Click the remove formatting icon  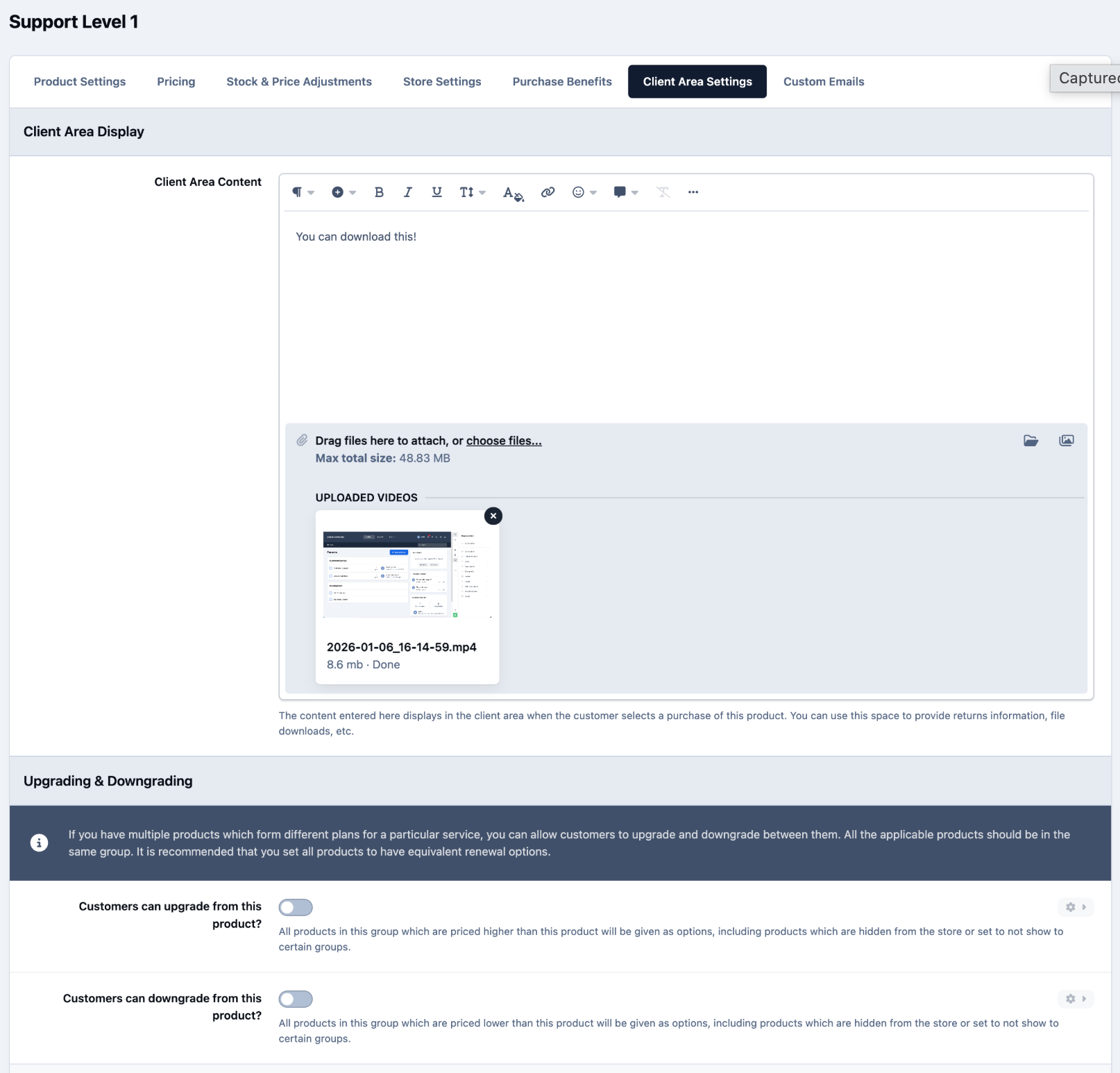663,192
